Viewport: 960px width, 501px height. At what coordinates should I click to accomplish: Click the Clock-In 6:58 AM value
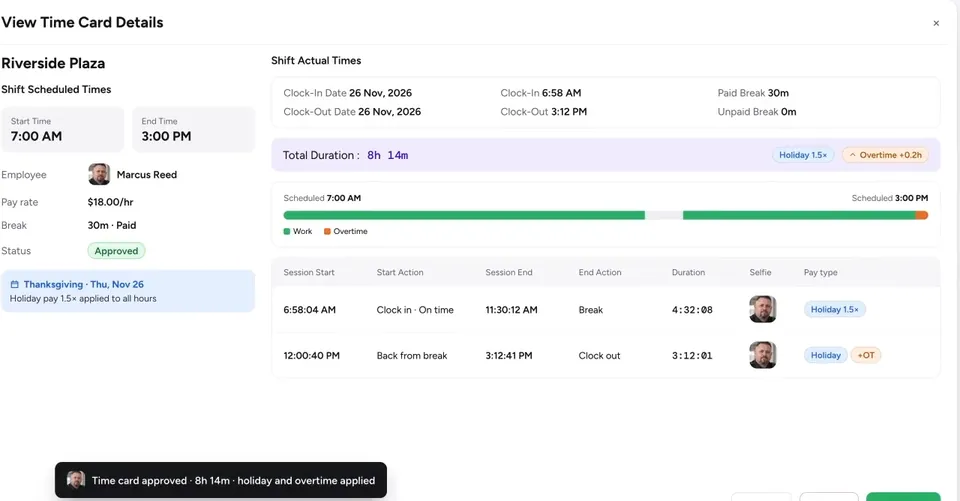point(561,93)
